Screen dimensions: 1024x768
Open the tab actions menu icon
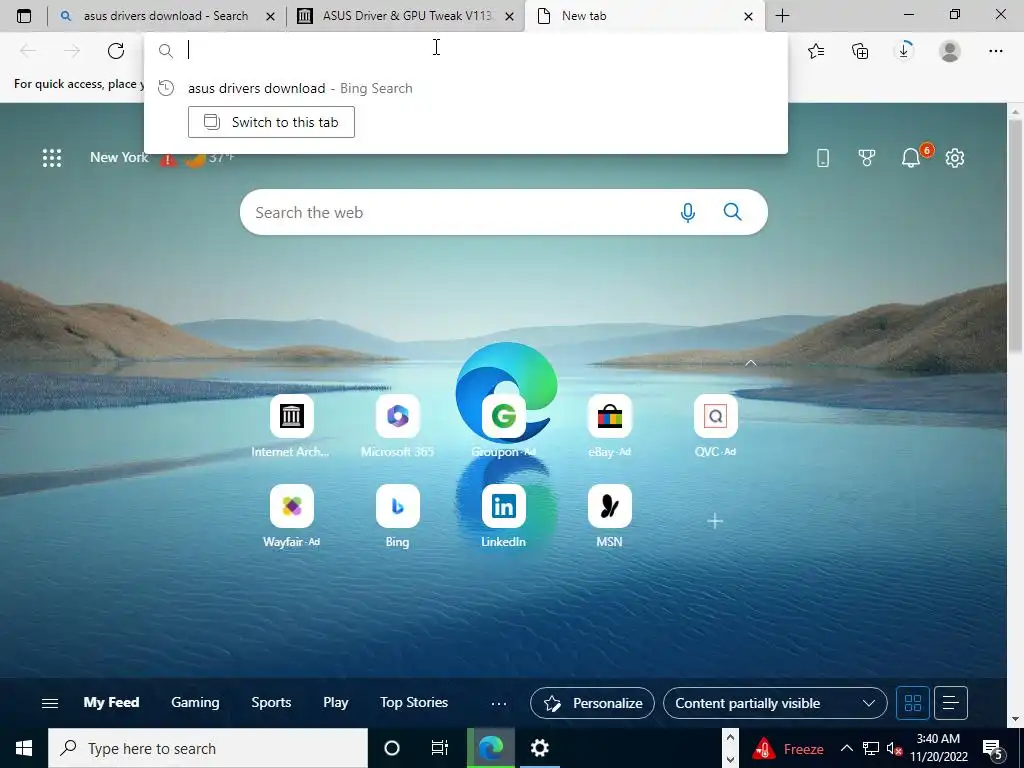coord(24,16)
